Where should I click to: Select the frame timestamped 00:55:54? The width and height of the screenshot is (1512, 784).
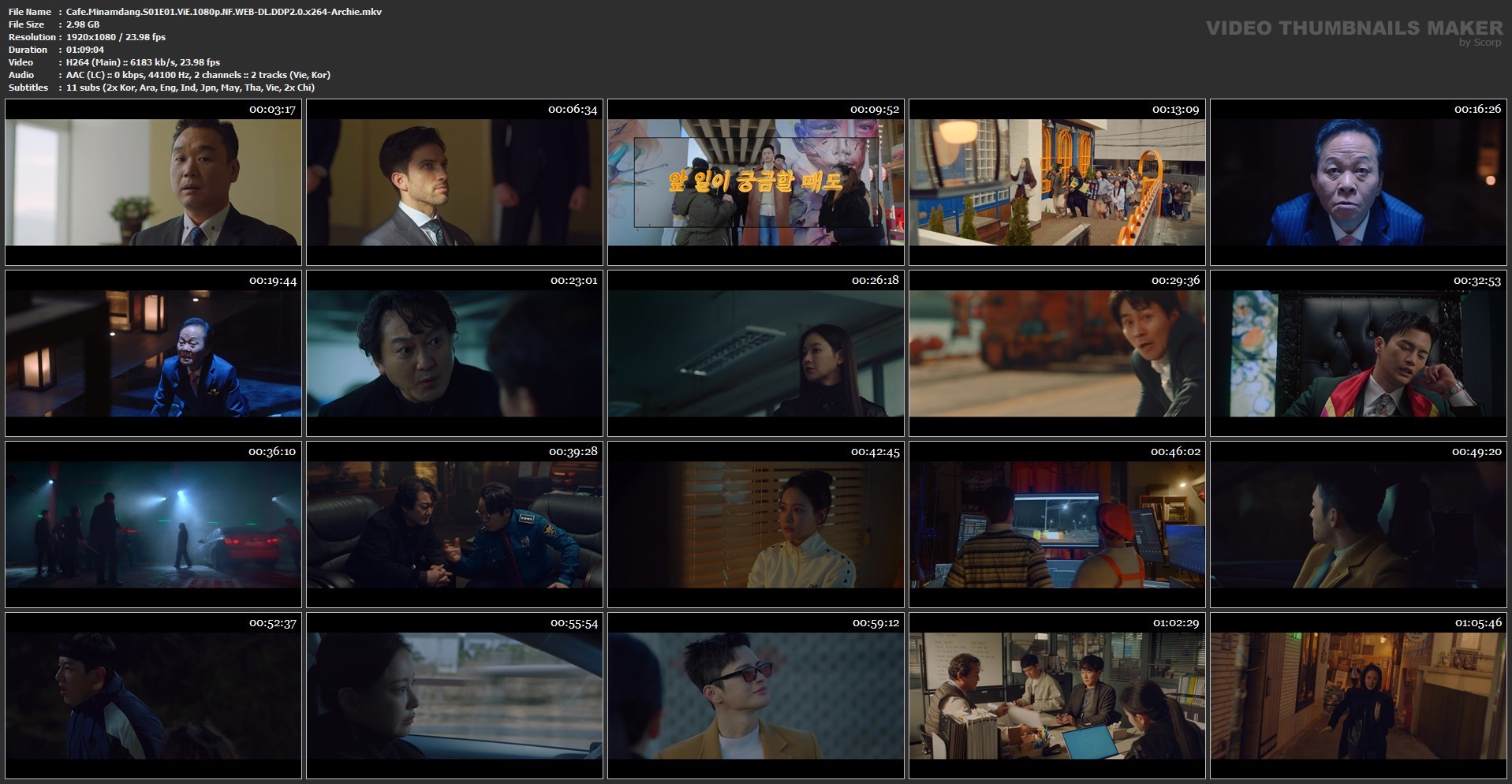pyautogui.click(x=454, y=696)
